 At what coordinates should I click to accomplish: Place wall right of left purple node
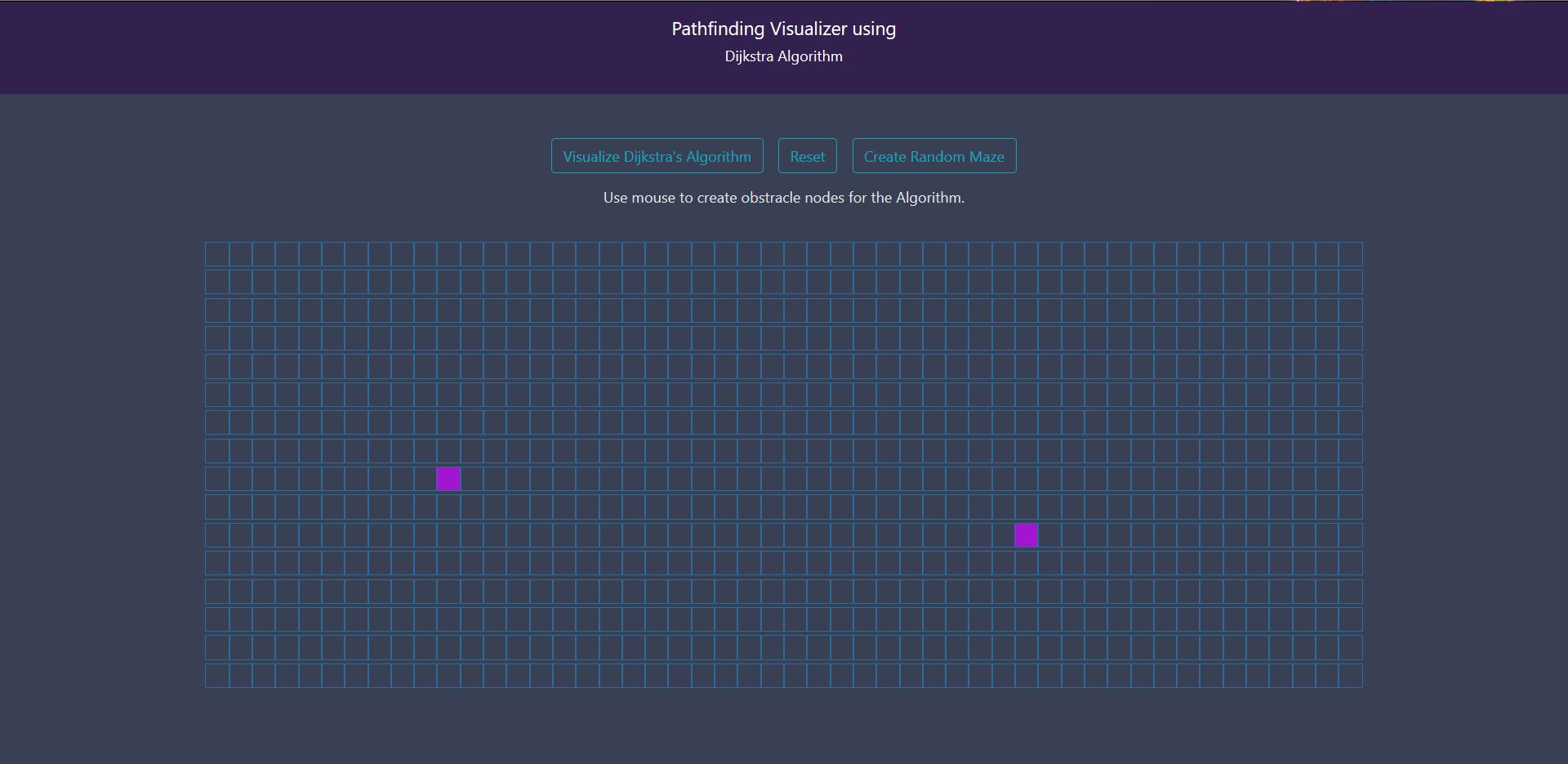[x=472, y=479]
